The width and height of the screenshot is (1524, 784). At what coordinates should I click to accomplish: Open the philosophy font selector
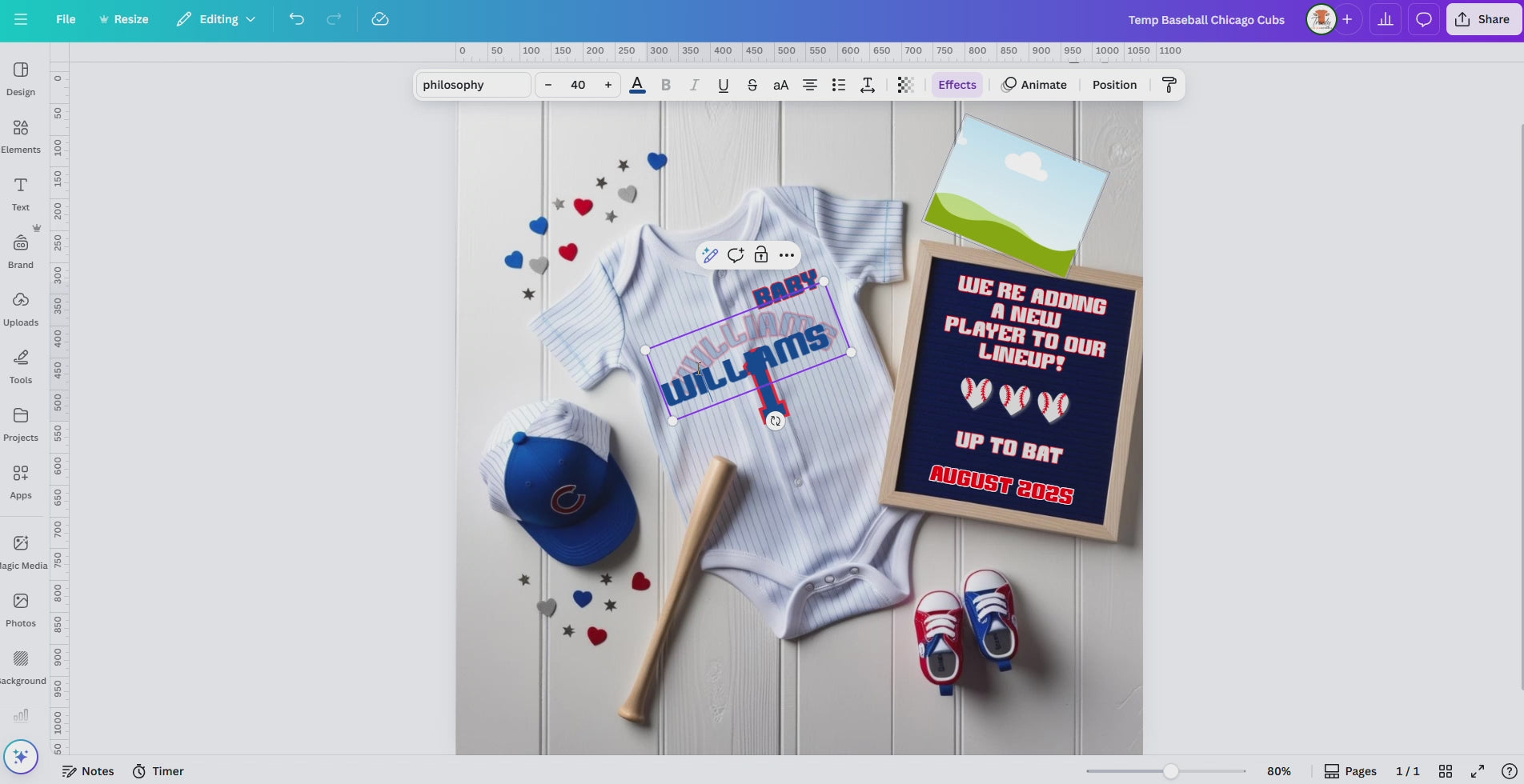pos(473,85)
